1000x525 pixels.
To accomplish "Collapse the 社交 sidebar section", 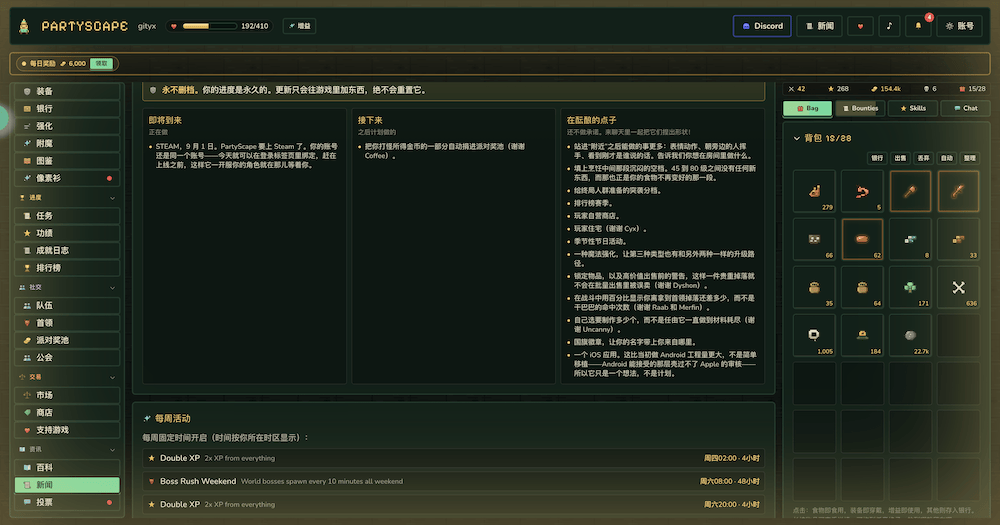I will point(67,288).
